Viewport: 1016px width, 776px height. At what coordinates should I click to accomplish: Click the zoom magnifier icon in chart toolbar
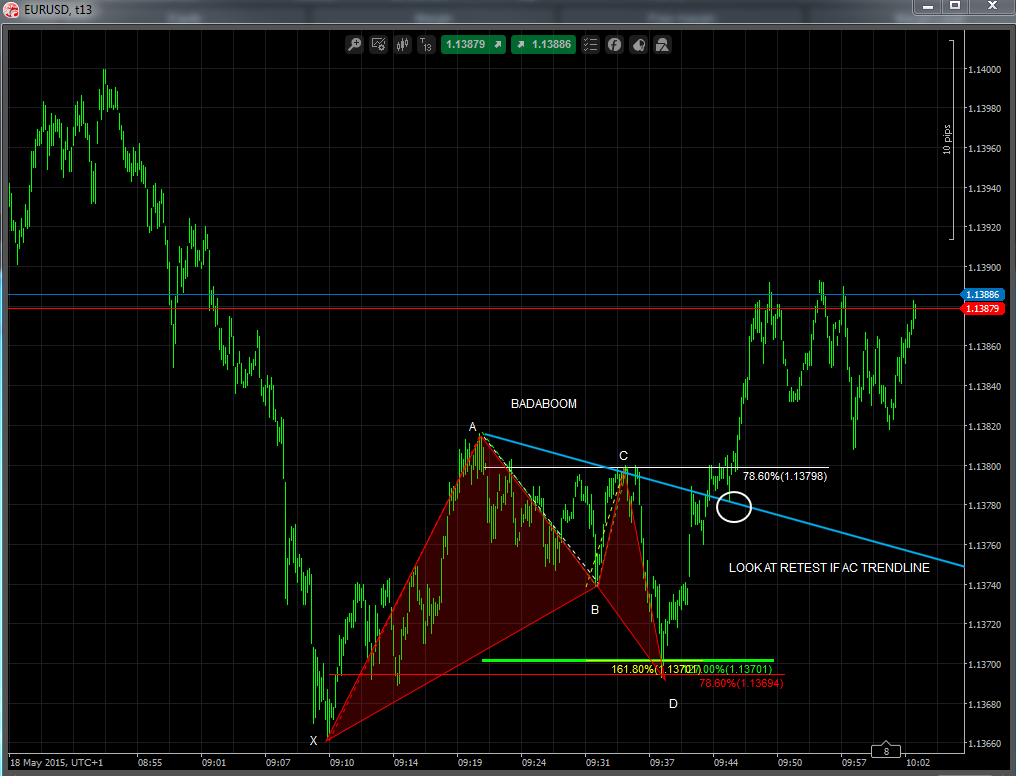click(354, 45)
